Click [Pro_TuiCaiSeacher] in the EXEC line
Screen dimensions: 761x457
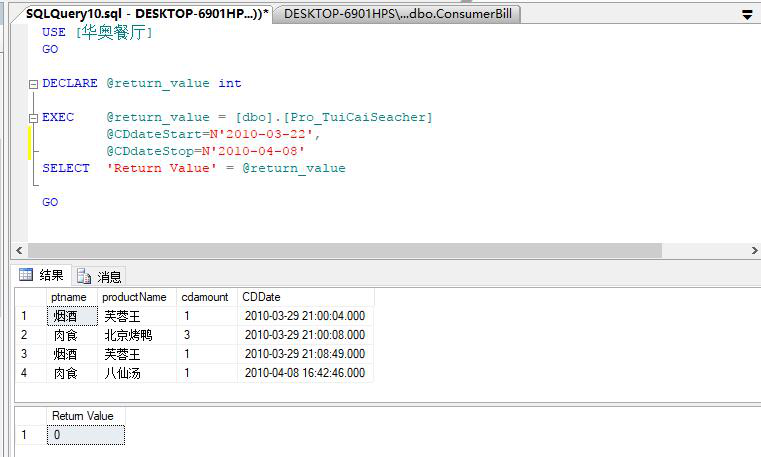358,117
